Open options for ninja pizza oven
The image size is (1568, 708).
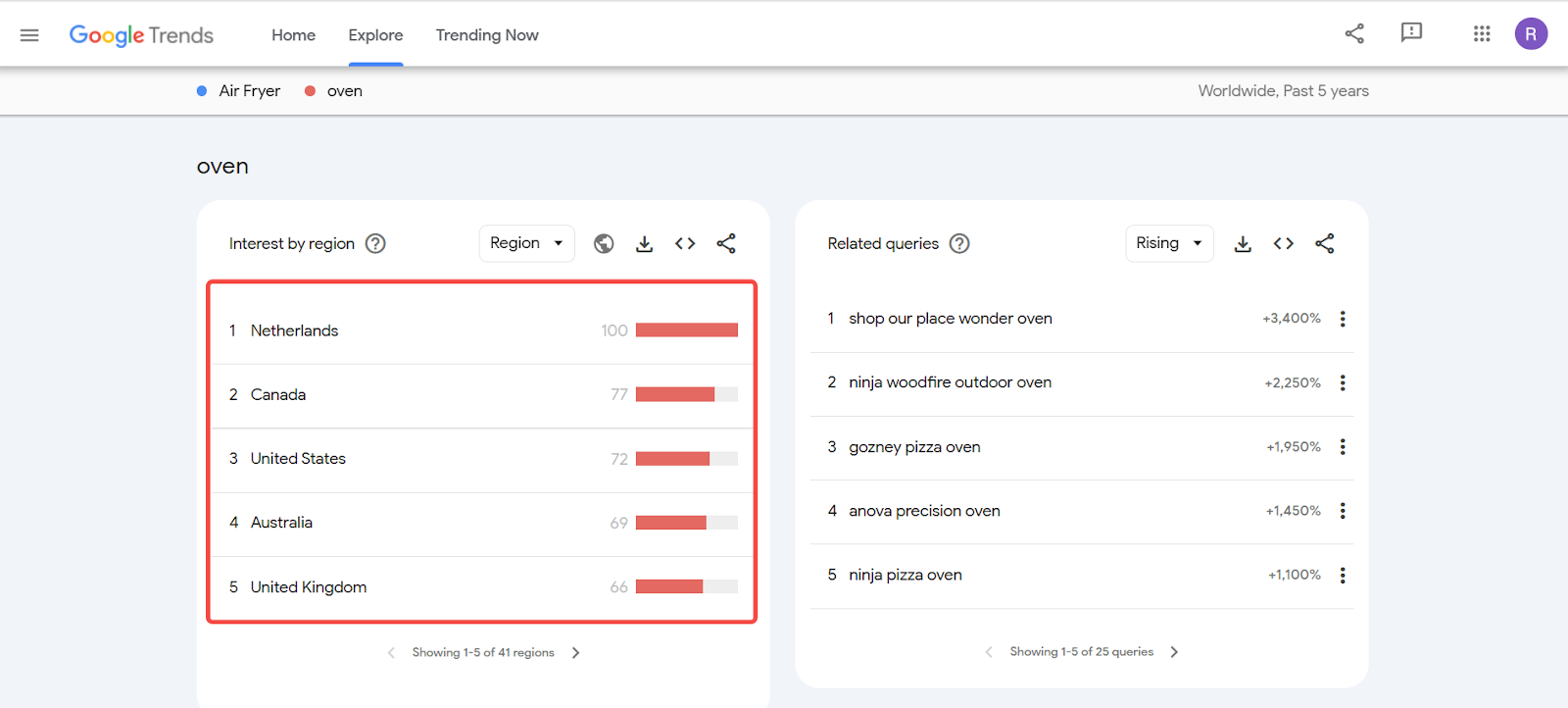click(1343, 575)
